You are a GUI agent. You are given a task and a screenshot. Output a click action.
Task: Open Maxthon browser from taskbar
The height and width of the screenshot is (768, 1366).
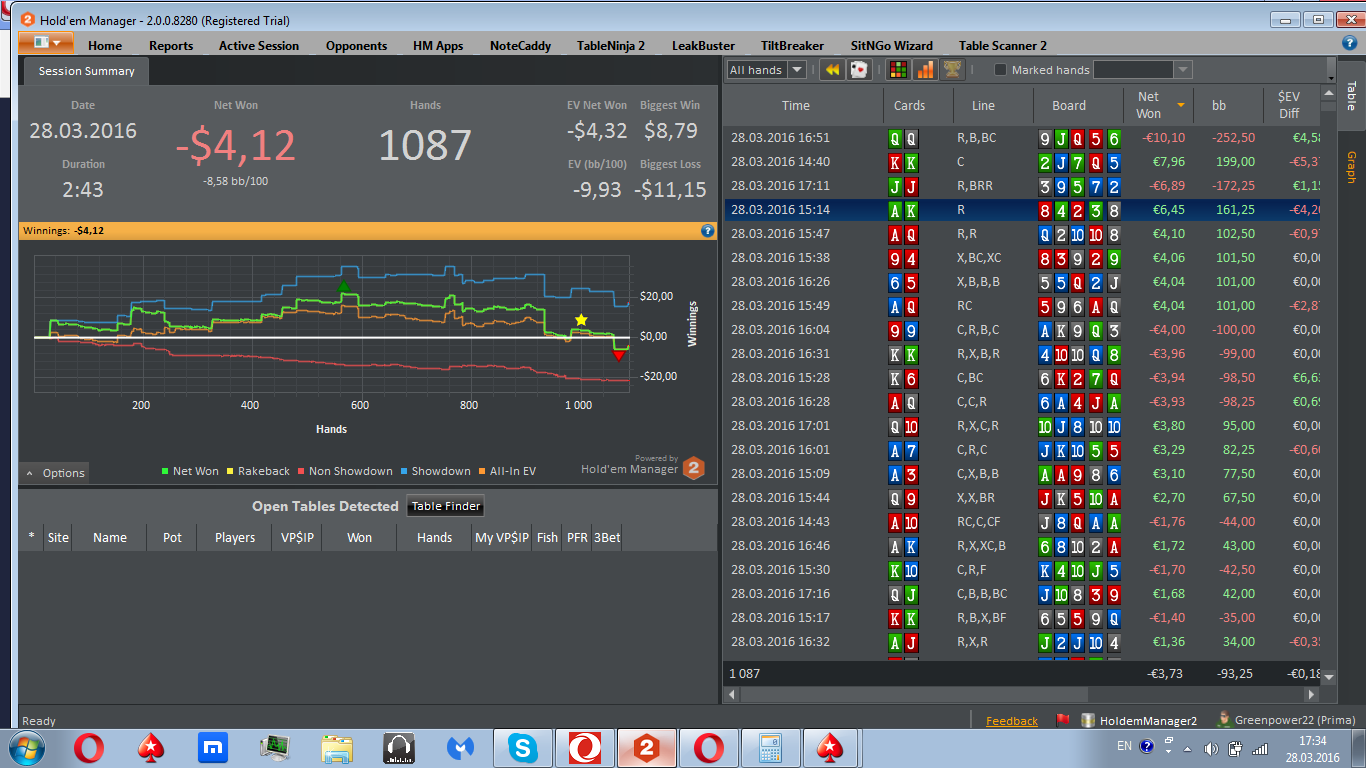tap(212, 747)
